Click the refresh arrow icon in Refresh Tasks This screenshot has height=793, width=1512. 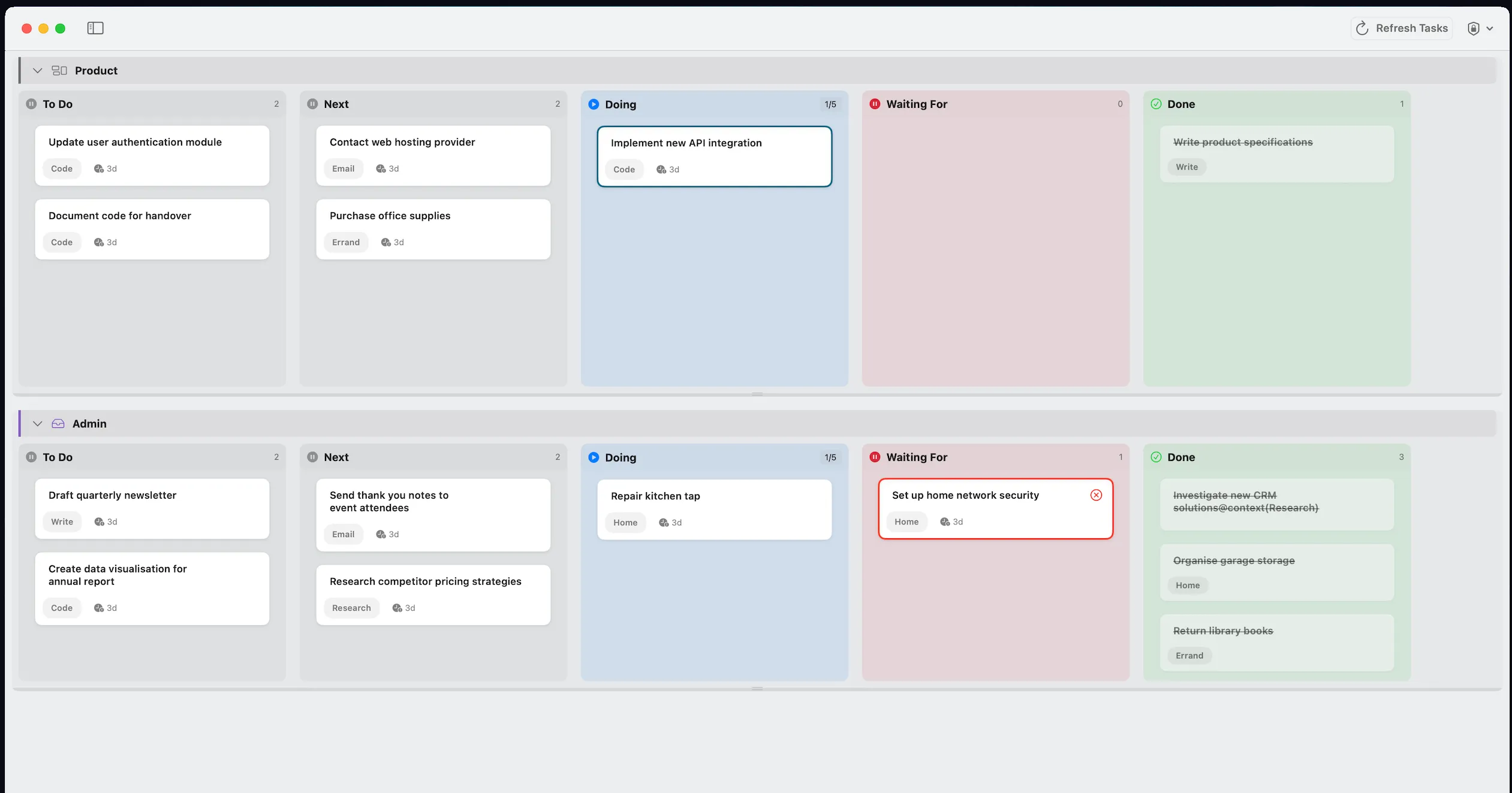click(1361, 28)
